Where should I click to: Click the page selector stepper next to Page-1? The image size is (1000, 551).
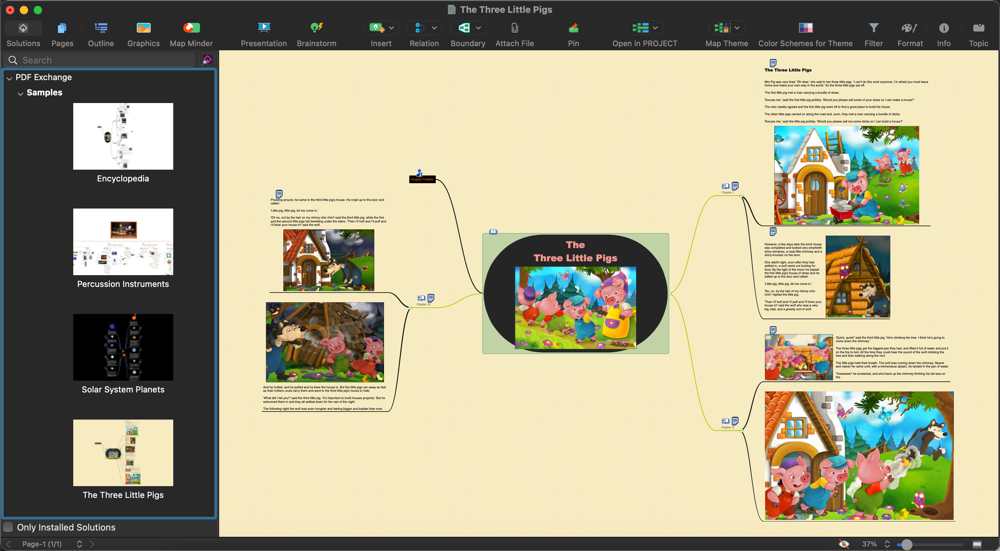[x=79, y=544]
